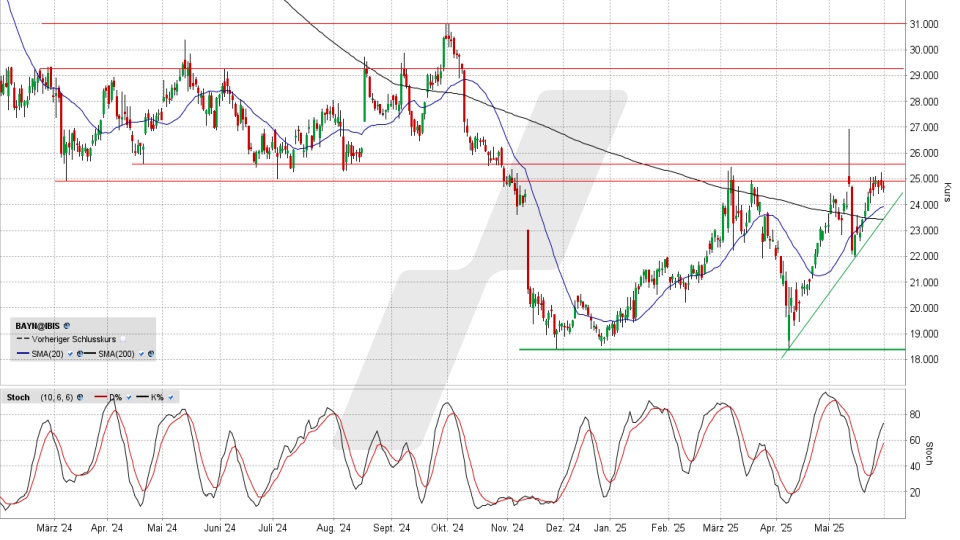The height and width of the screenshot is (540, 960).
Task: Click the Mai '24 date label
Action: pos(162,528)
